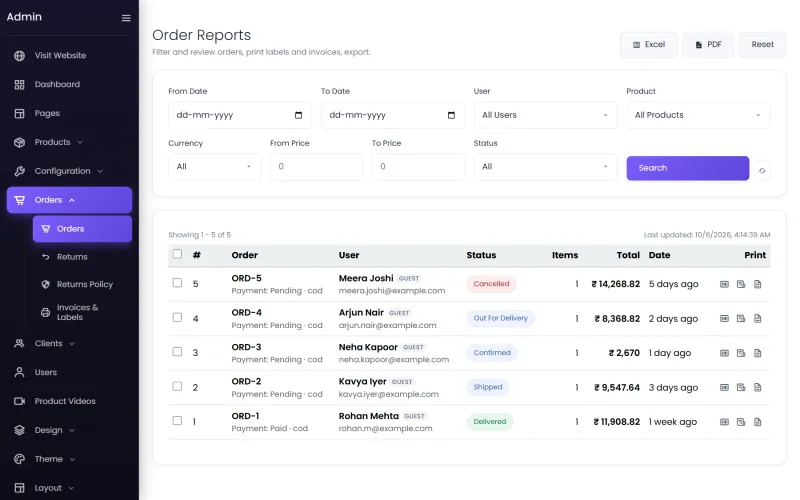
Task: Click the Out For Delivery status badge
Action: point(501,318)
